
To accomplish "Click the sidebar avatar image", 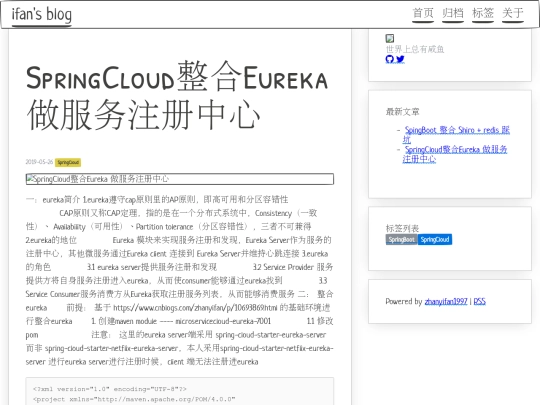I will pos(390,38).
